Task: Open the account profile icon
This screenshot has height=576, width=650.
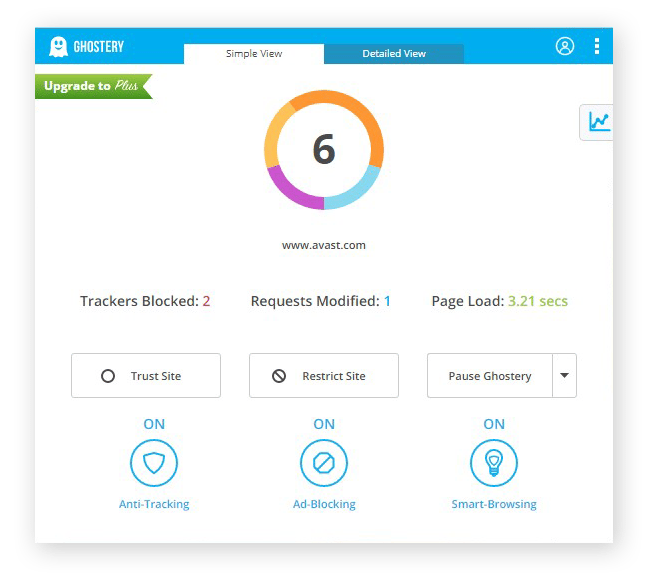Action: point(565,46)
